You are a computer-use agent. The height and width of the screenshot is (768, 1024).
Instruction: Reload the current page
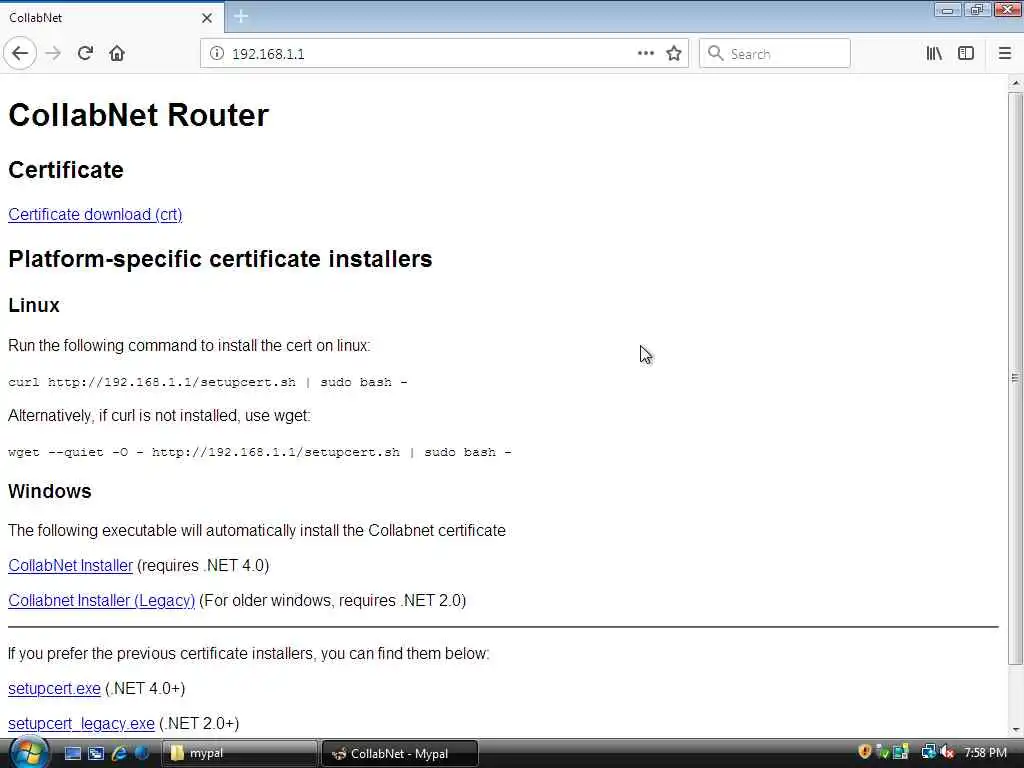(85, 54)
